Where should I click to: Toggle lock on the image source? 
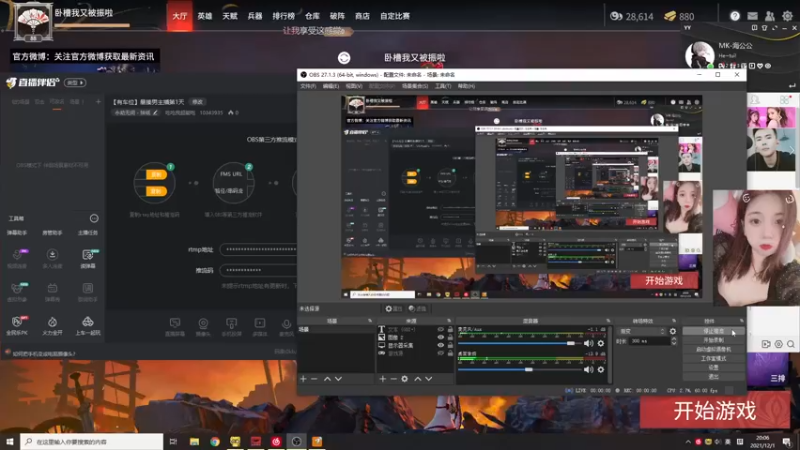click(x=450, y=337)
